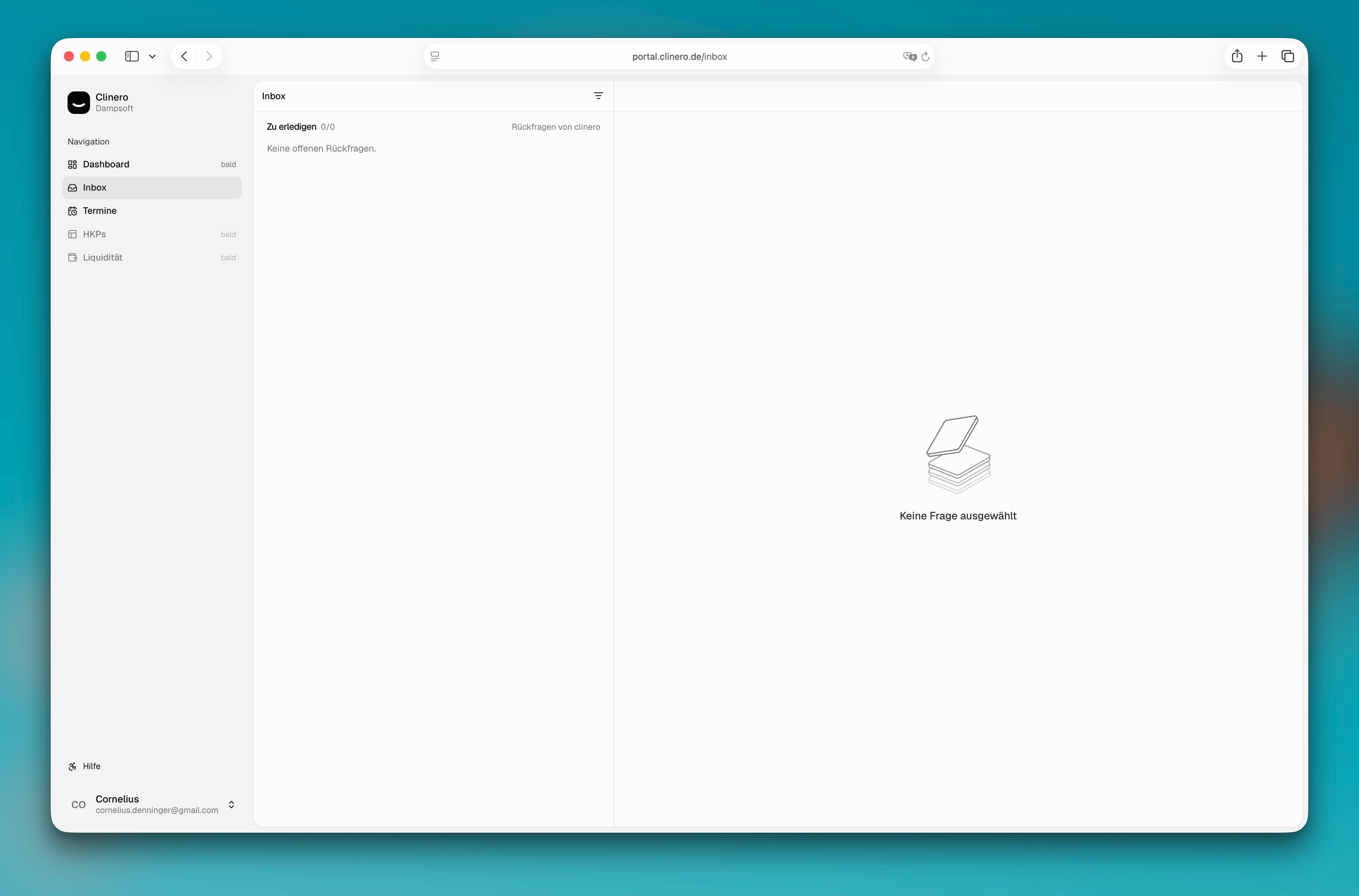Open HKPs navigation entry

(152, 234)
